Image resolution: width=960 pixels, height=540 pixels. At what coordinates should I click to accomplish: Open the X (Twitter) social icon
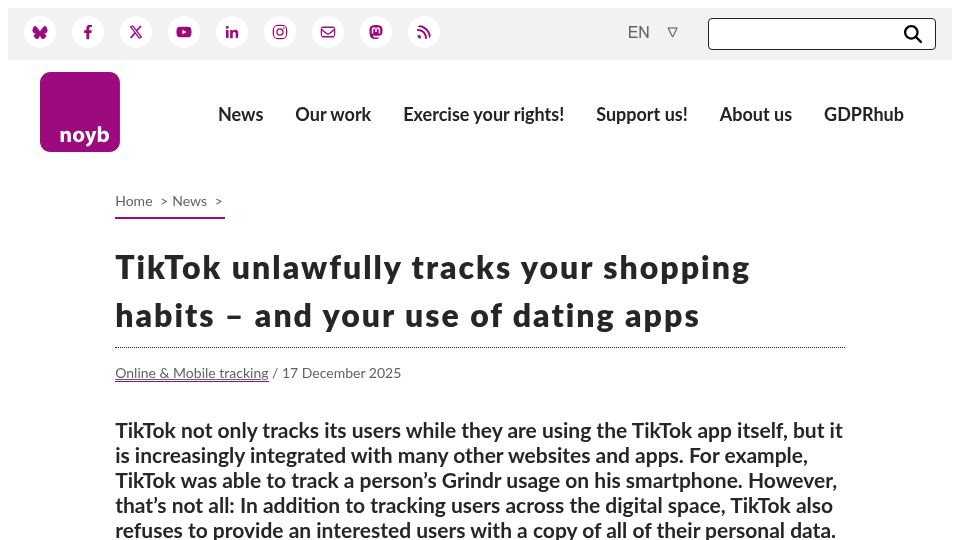pyautogui.click(x=136, y=32)
